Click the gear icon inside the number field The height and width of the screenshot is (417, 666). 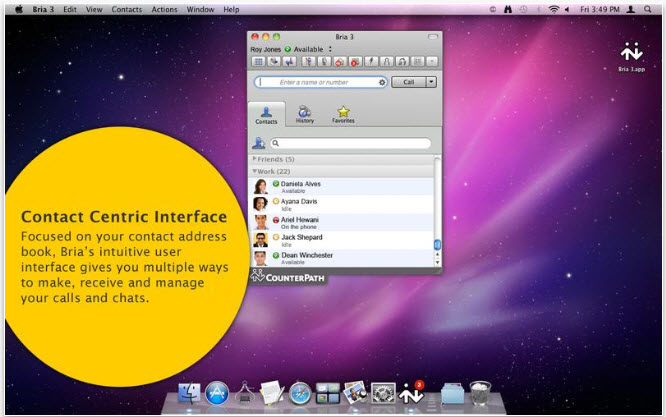coord(381,82)
